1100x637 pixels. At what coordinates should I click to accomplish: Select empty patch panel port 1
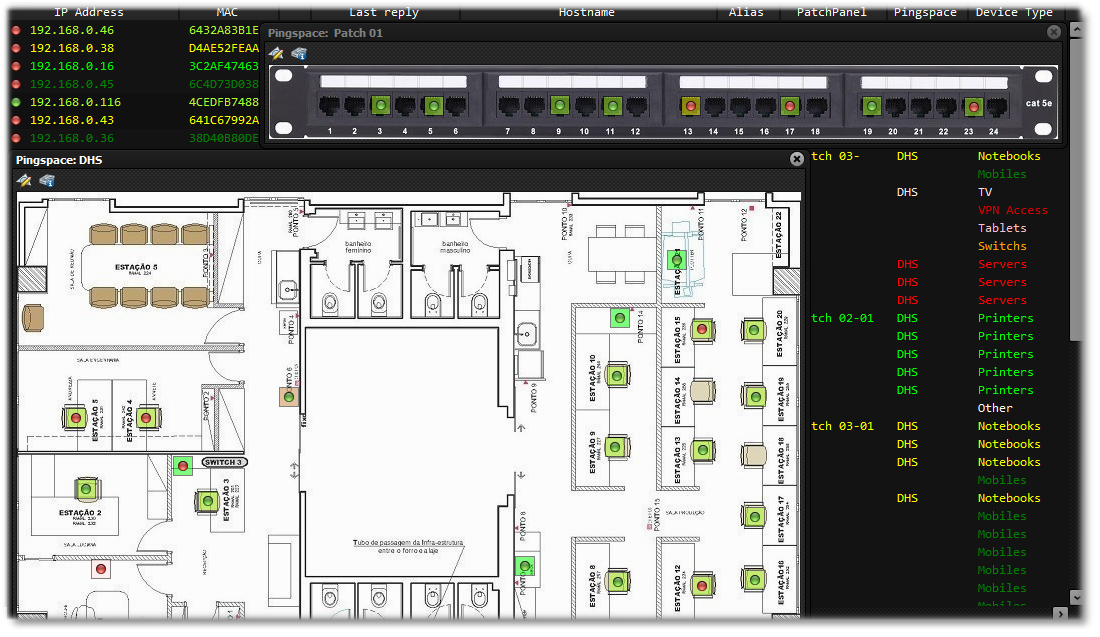(330, 107)
